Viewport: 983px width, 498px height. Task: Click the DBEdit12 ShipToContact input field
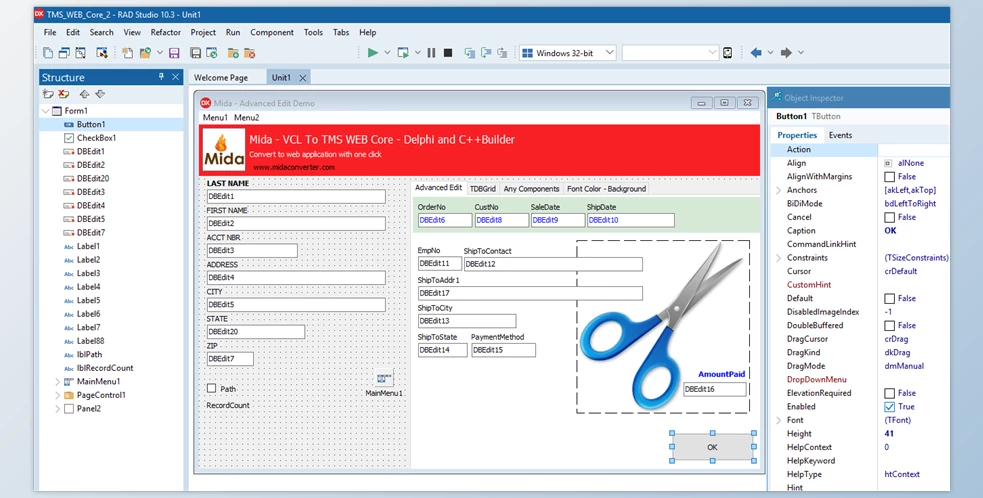(553, 264)
